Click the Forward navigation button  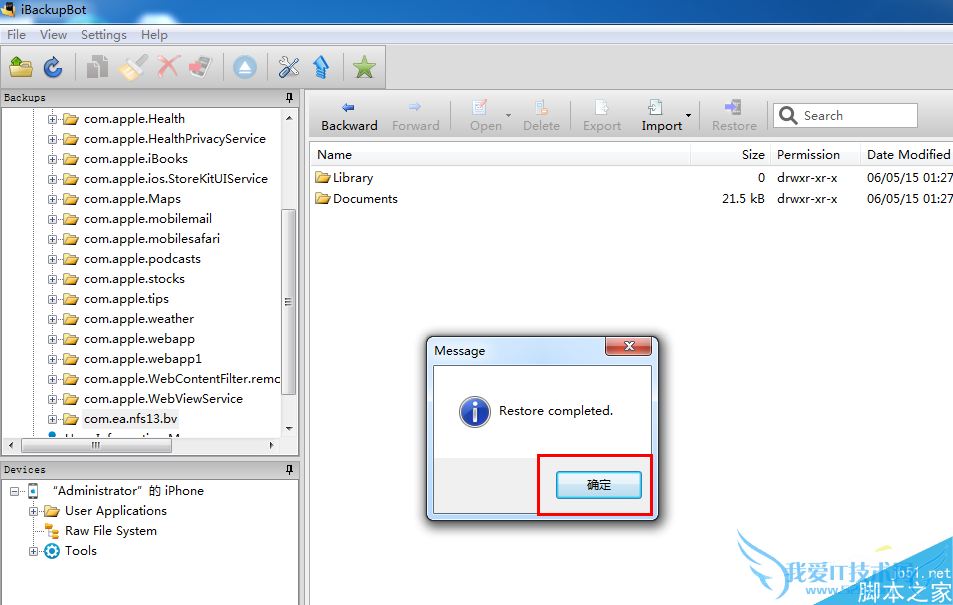415,116
